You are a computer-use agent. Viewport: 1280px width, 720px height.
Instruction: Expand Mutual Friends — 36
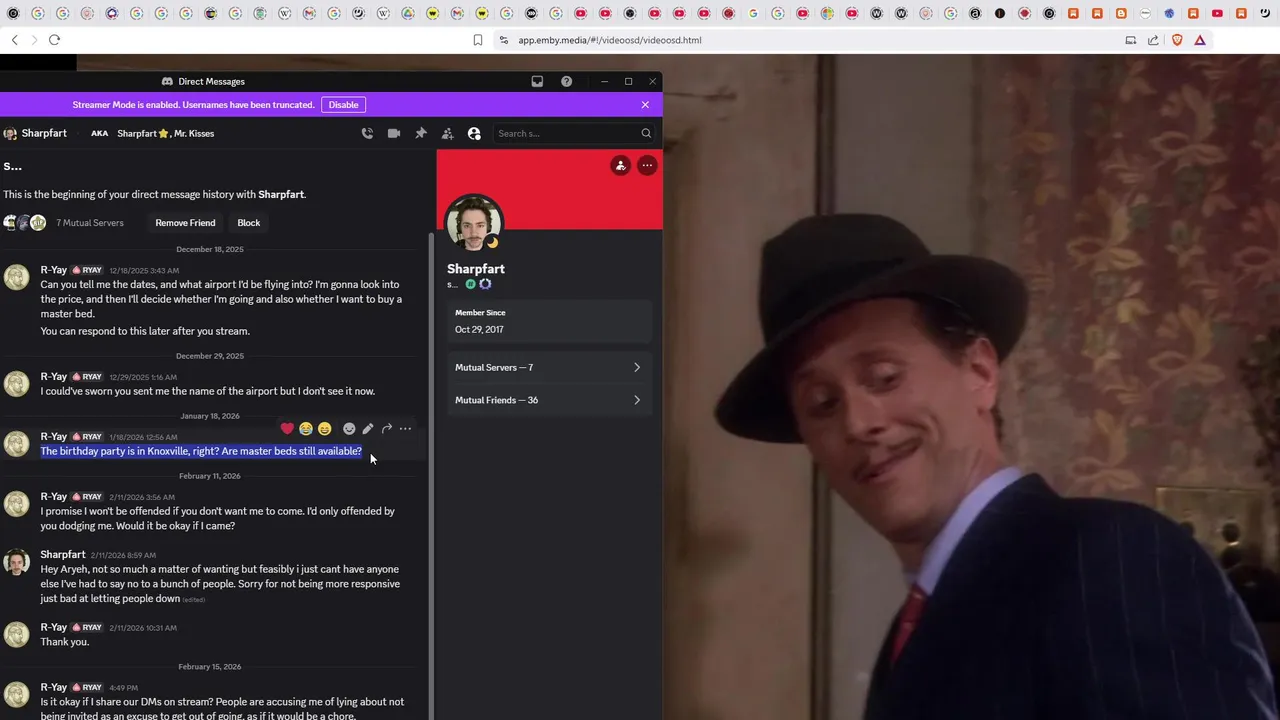coord(549,400)
